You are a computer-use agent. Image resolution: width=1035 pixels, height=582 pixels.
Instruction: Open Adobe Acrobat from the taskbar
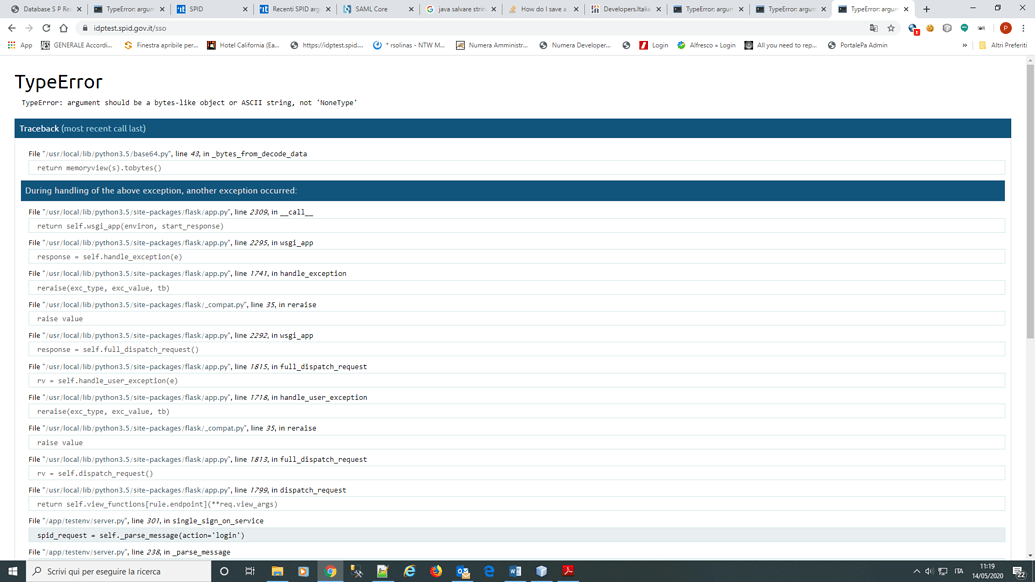(x=568, y=571)
